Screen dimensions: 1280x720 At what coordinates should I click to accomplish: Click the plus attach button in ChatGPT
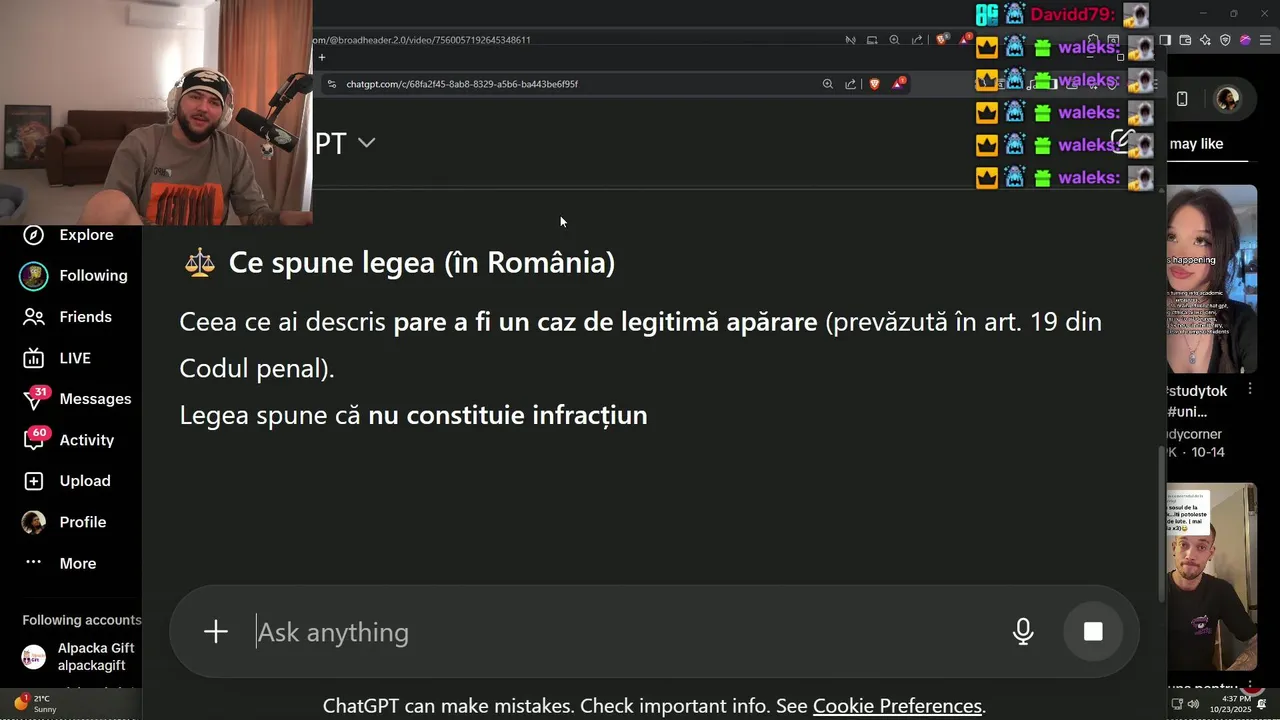pos(216,631)
